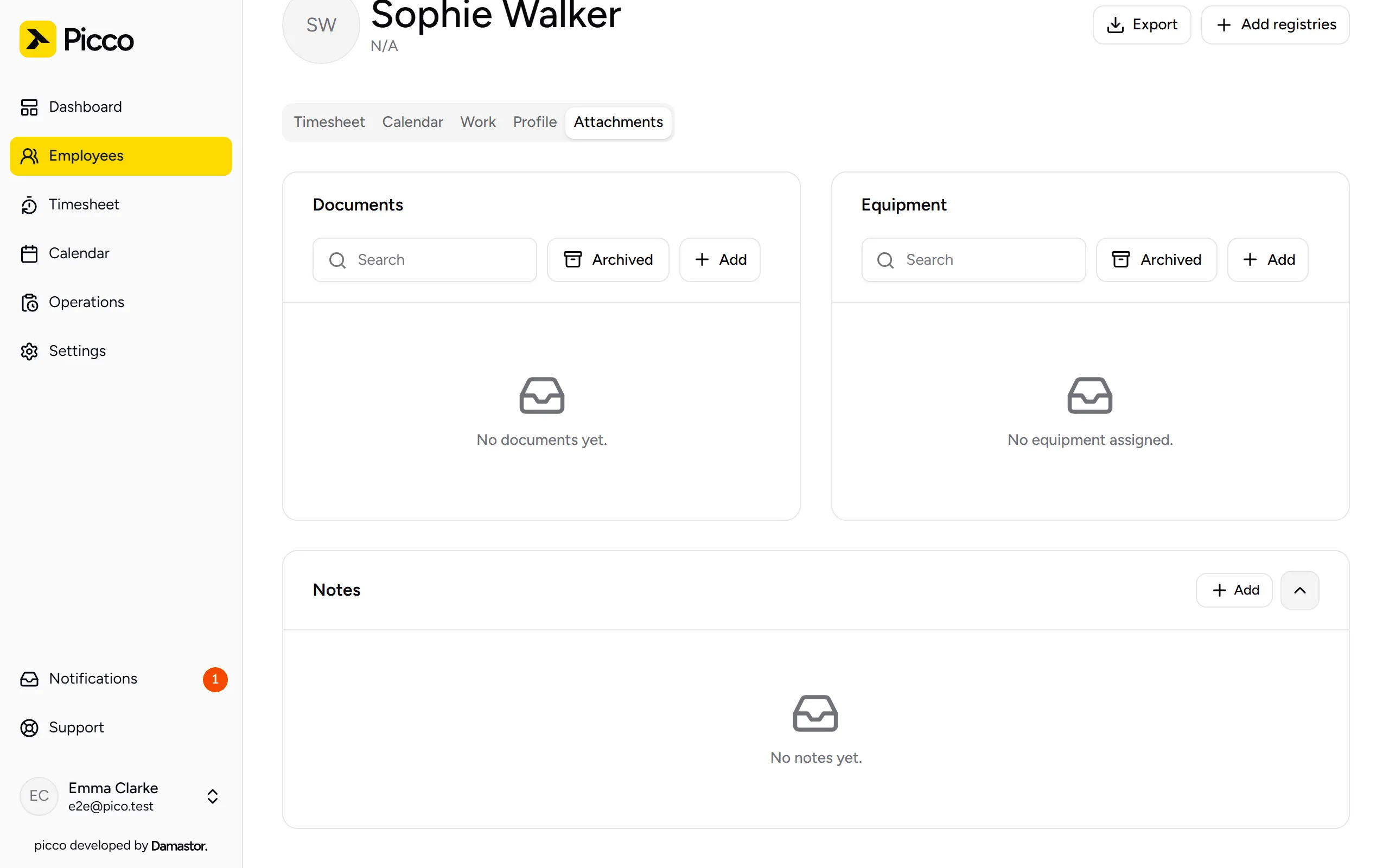
Task: Click the Settings gear icon
Action: [x=29, y=352]
